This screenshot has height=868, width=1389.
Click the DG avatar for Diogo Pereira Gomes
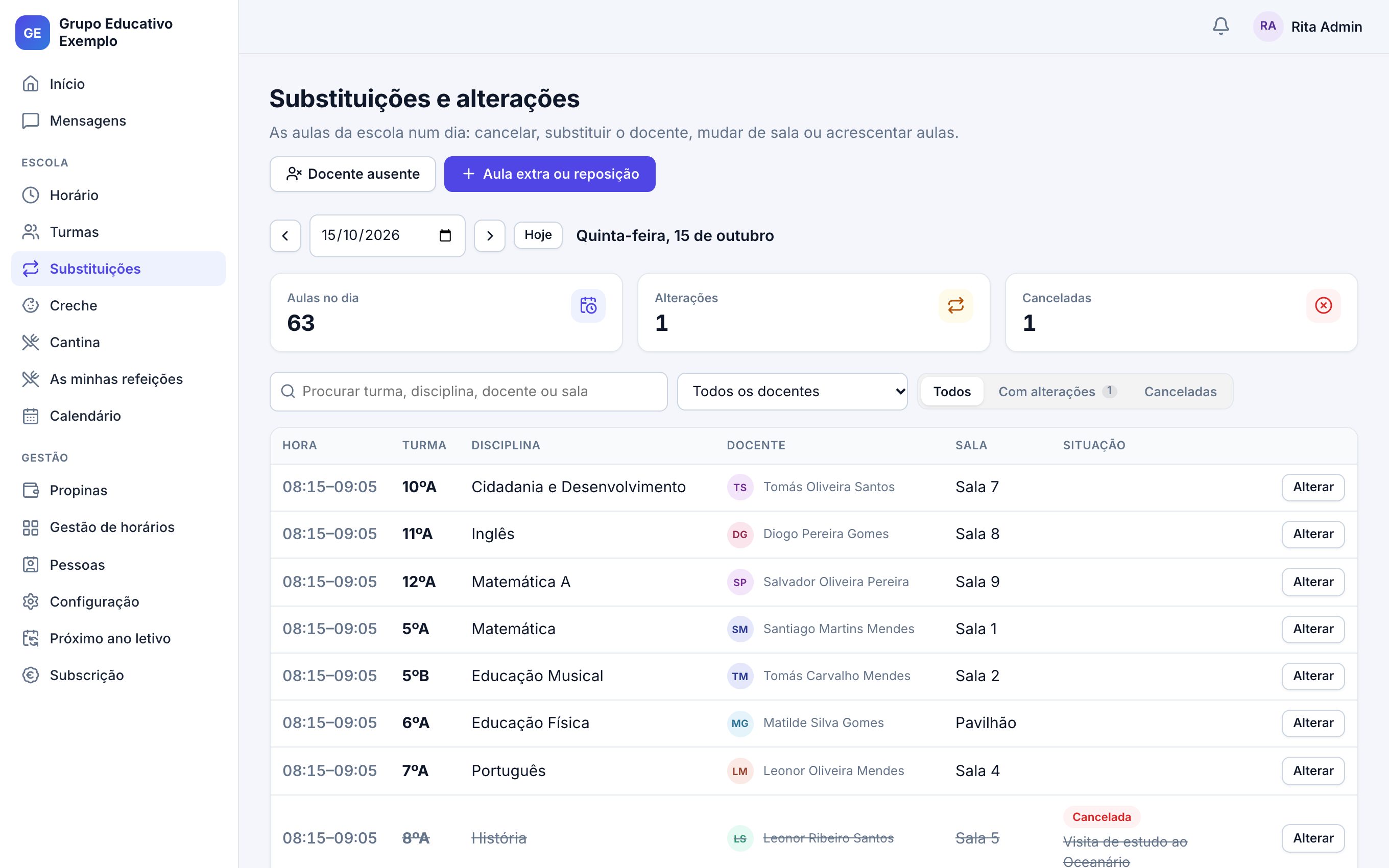pyautogui.click(x=740, y=535)
